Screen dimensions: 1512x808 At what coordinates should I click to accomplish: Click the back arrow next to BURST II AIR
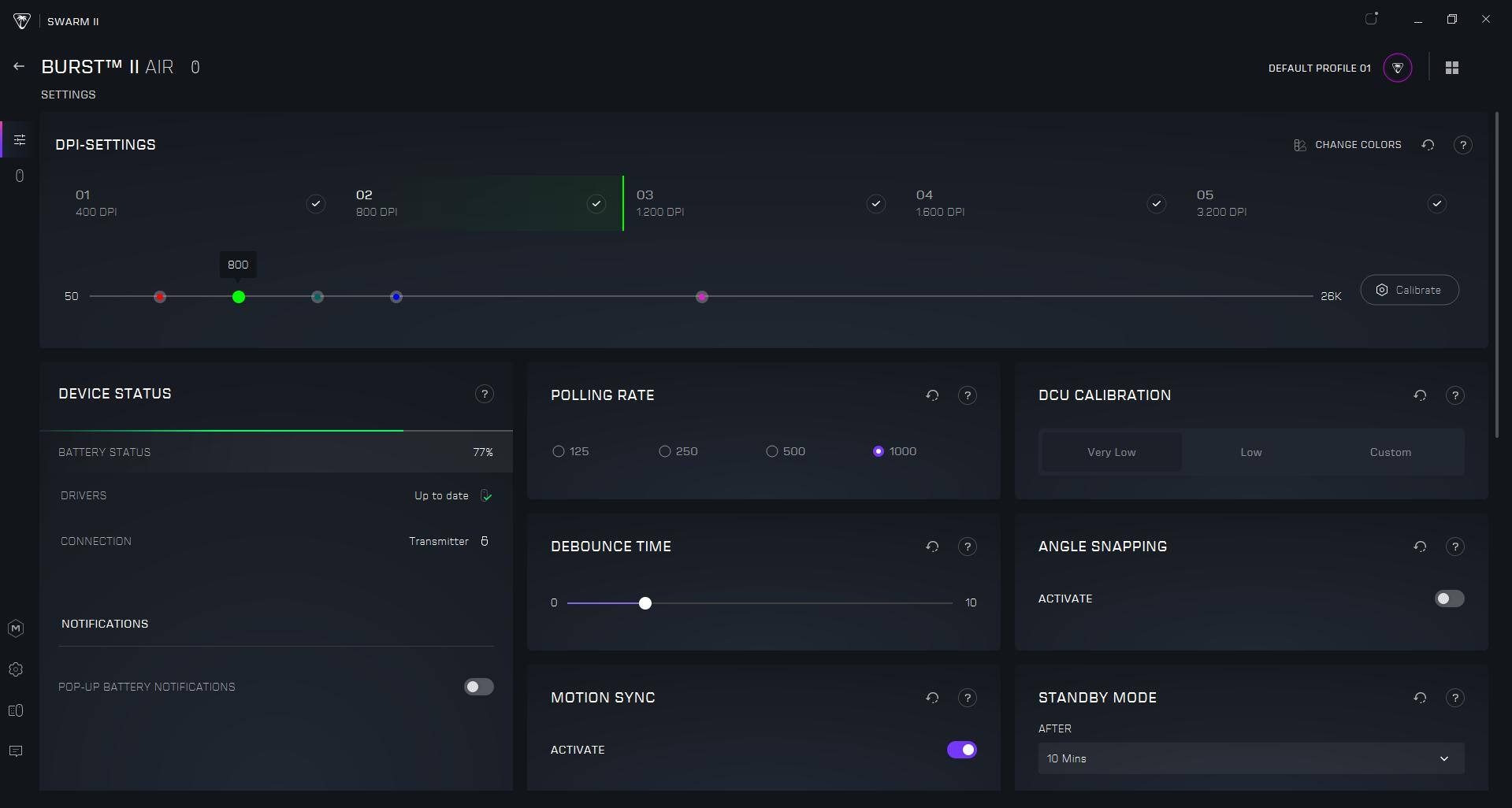[x=19, y=67]
